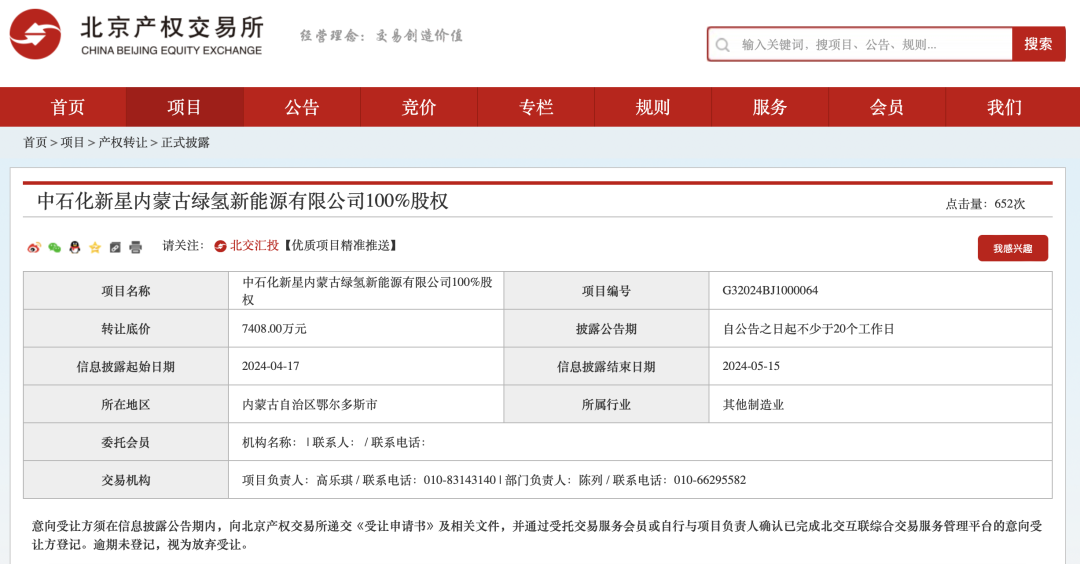
Task: Click the 我感兴趣 button
Action: [x=1012, y=248]
